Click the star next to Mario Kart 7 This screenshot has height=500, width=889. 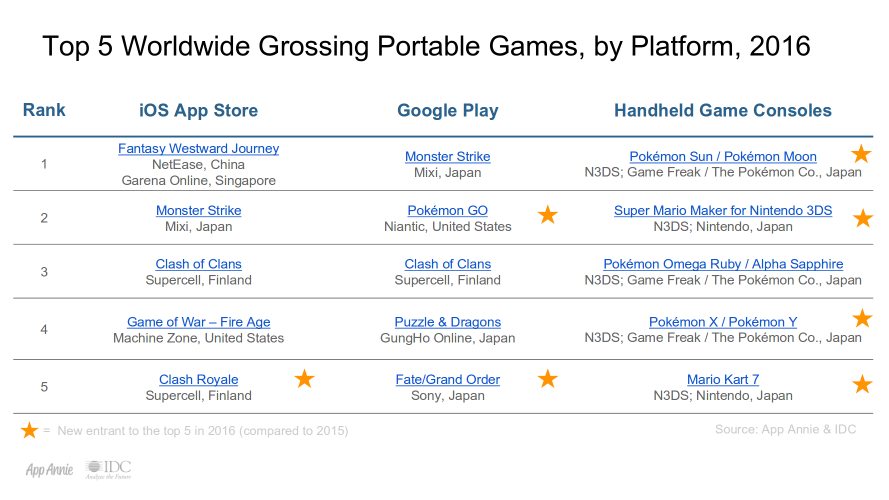coord(862,384)
